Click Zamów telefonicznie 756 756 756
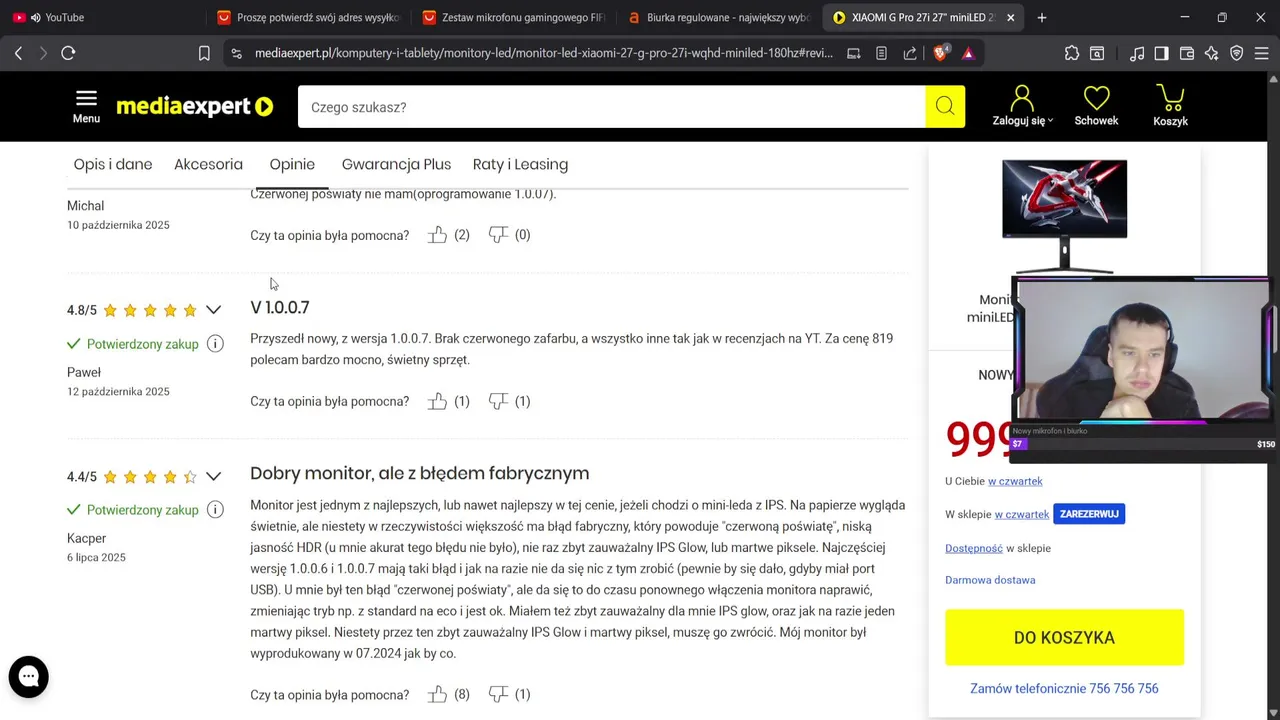1280x720 pixels. click(x=1064, y=688)
